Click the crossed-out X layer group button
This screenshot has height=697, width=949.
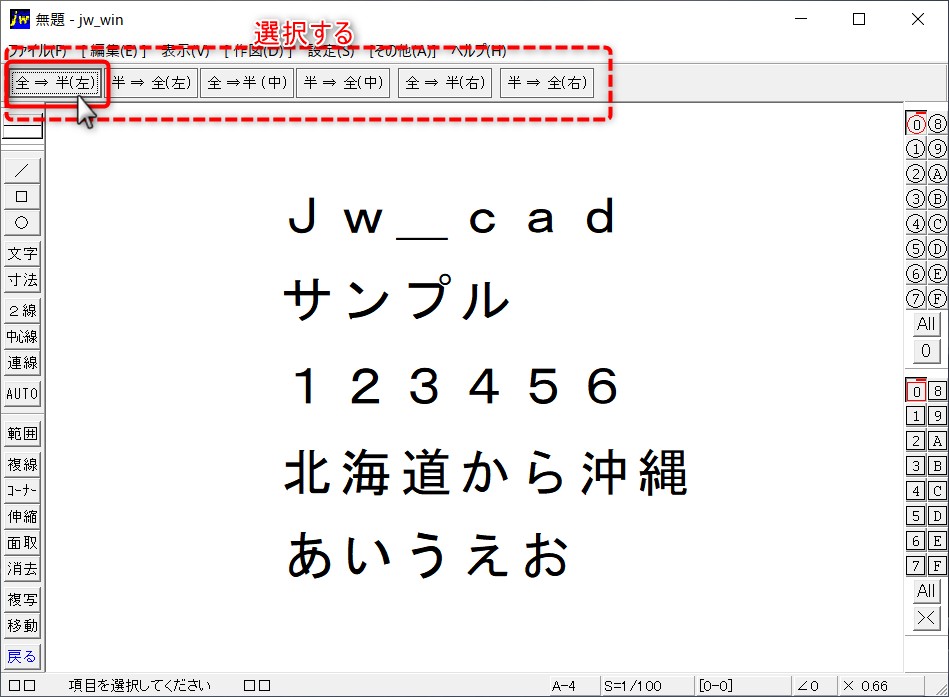coord(926,618)
